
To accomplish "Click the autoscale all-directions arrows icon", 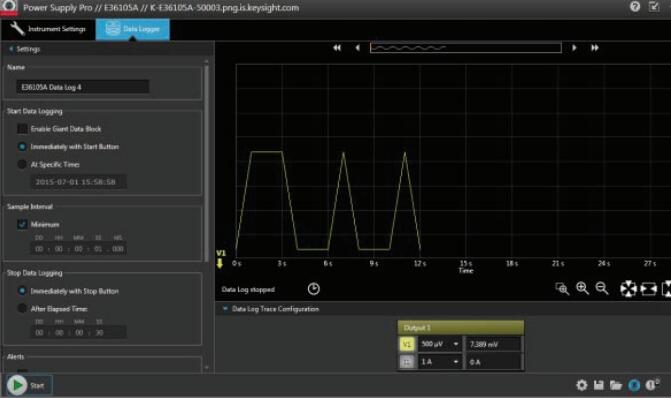I will [628, 289].
